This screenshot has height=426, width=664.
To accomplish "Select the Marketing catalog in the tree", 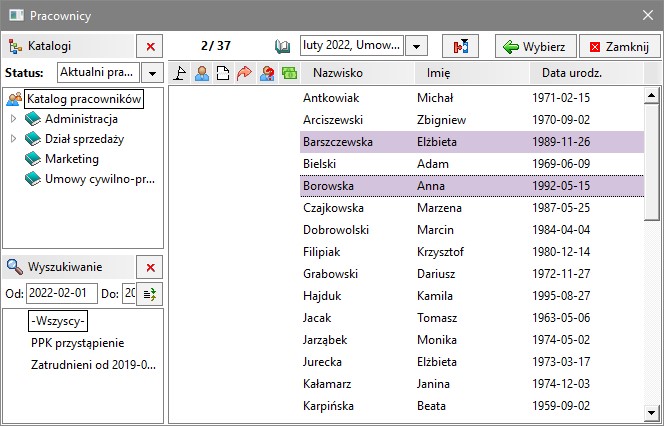I will (x=71, y=159).
